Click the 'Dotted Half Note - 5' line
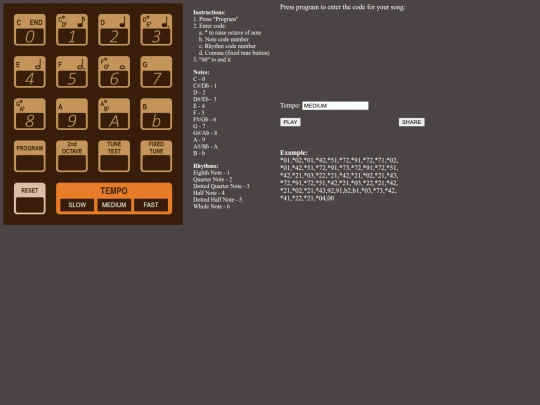 click(x=217, y=200)
